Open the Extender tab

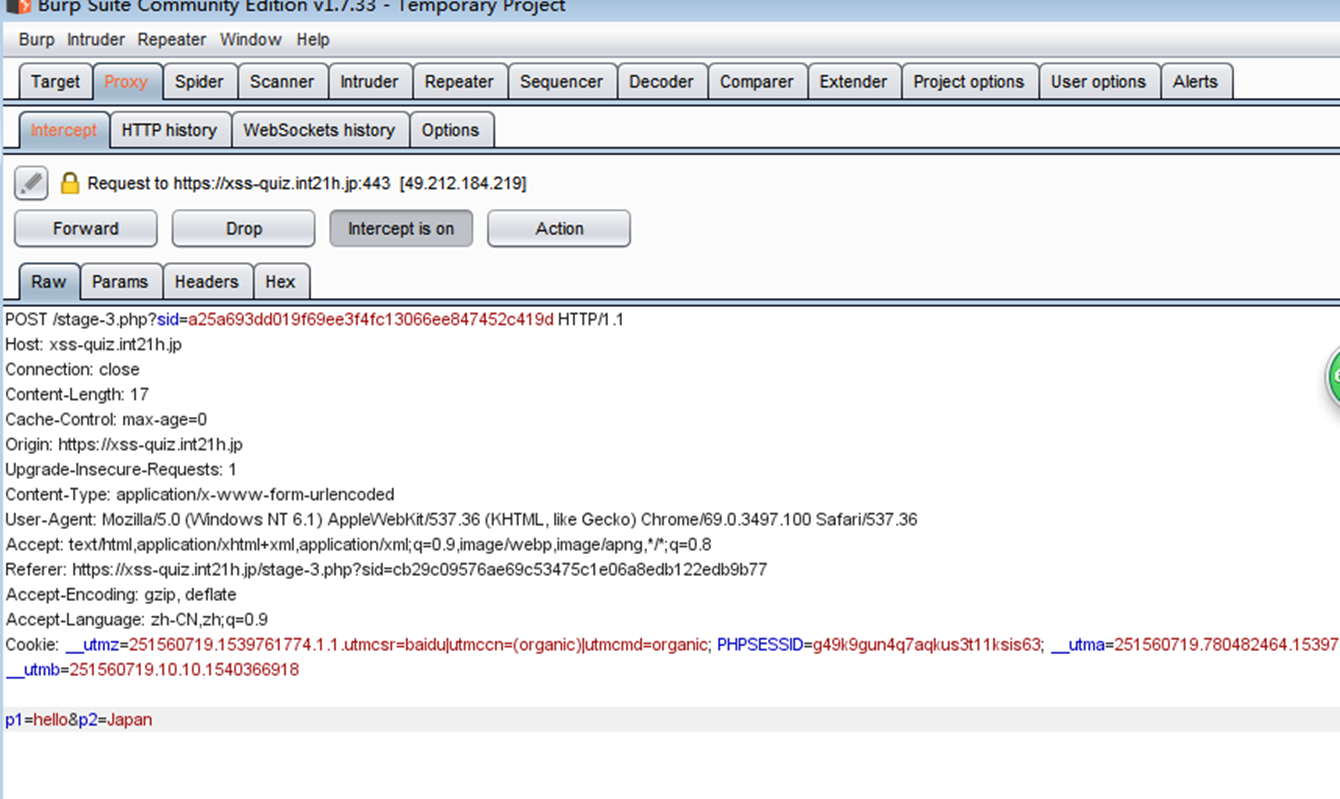click(x=853, y=82)
